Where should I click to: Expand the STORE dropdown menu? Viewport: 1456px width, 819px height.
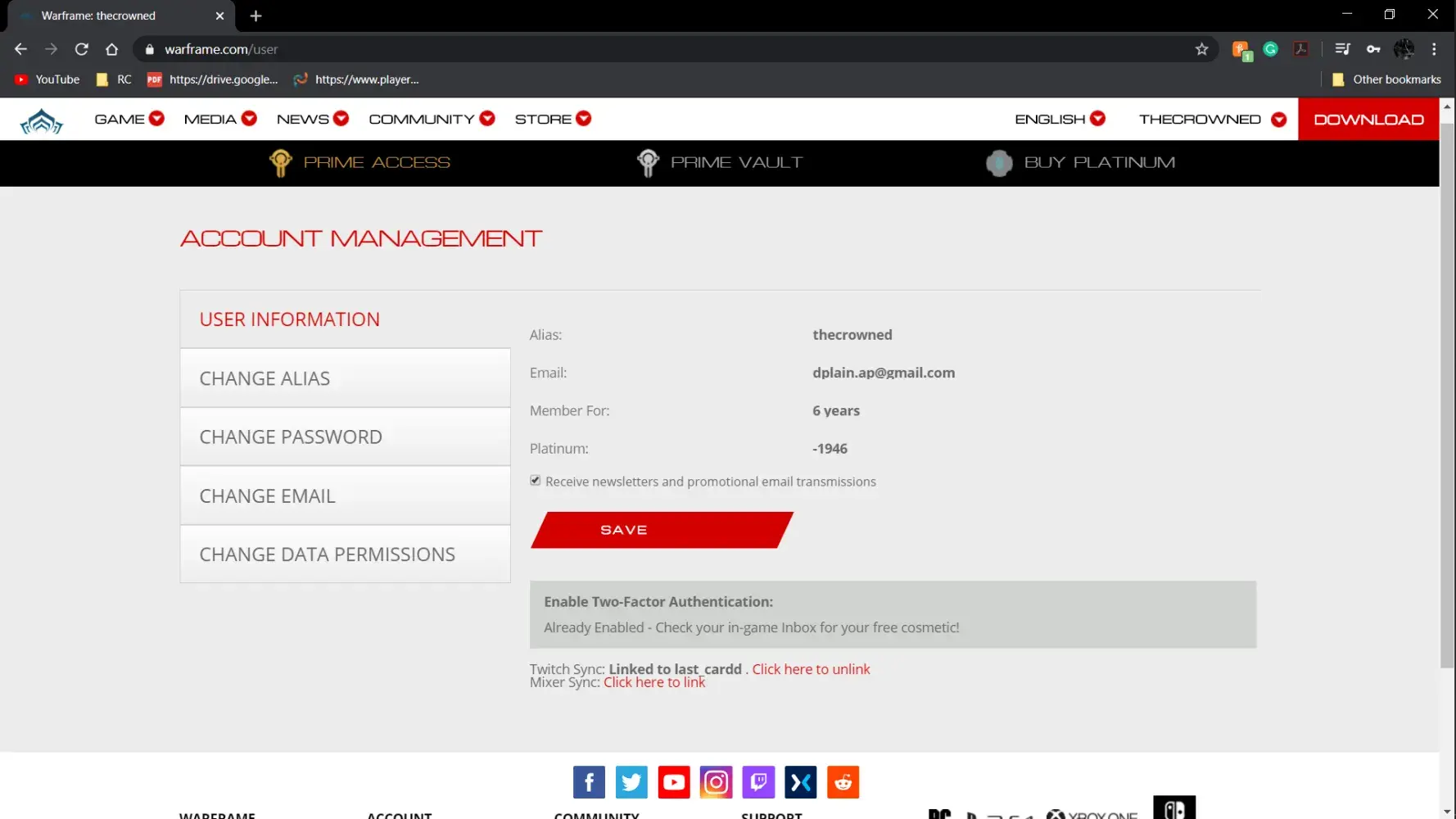pyautogui.click(x=553, y=119)
